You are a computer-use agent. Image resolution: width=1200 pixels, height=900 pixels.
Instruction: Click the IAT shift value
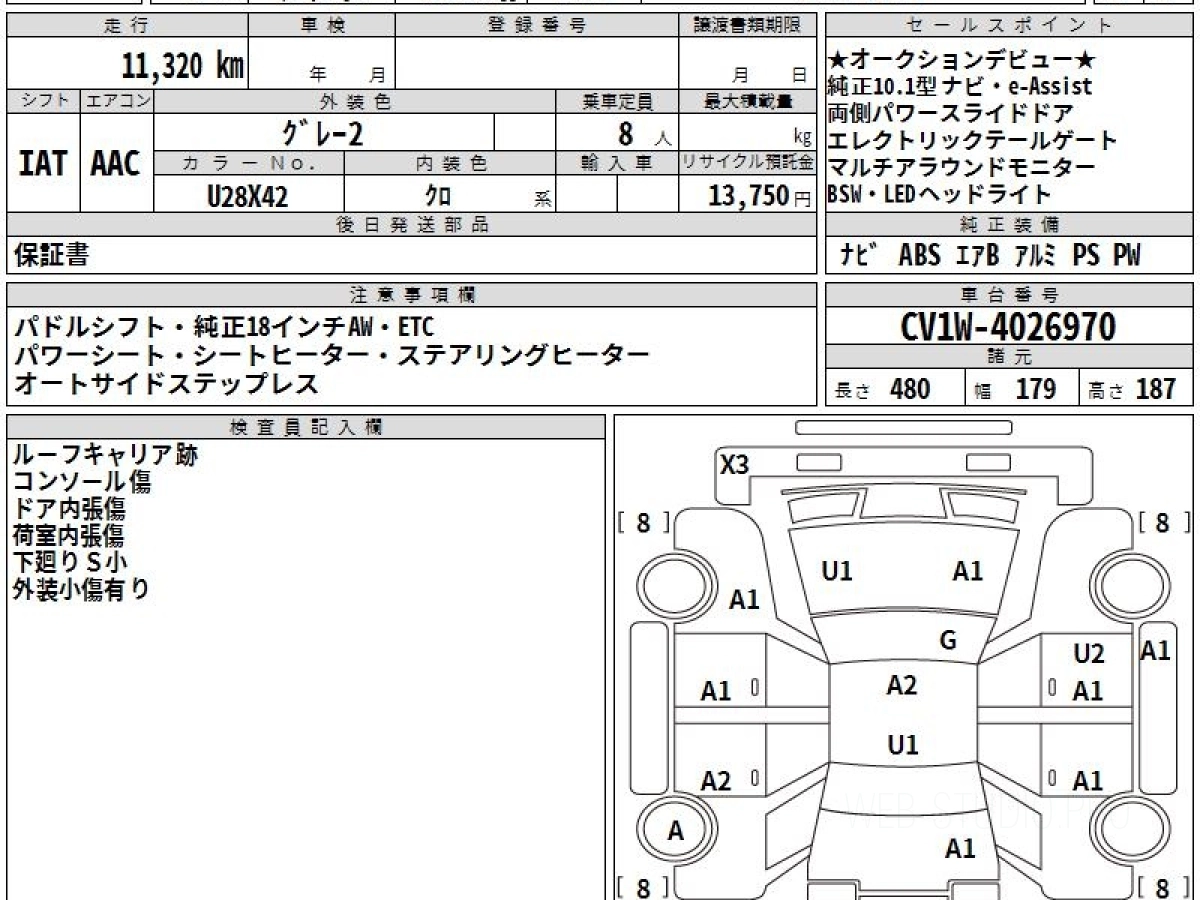point(43,164)
